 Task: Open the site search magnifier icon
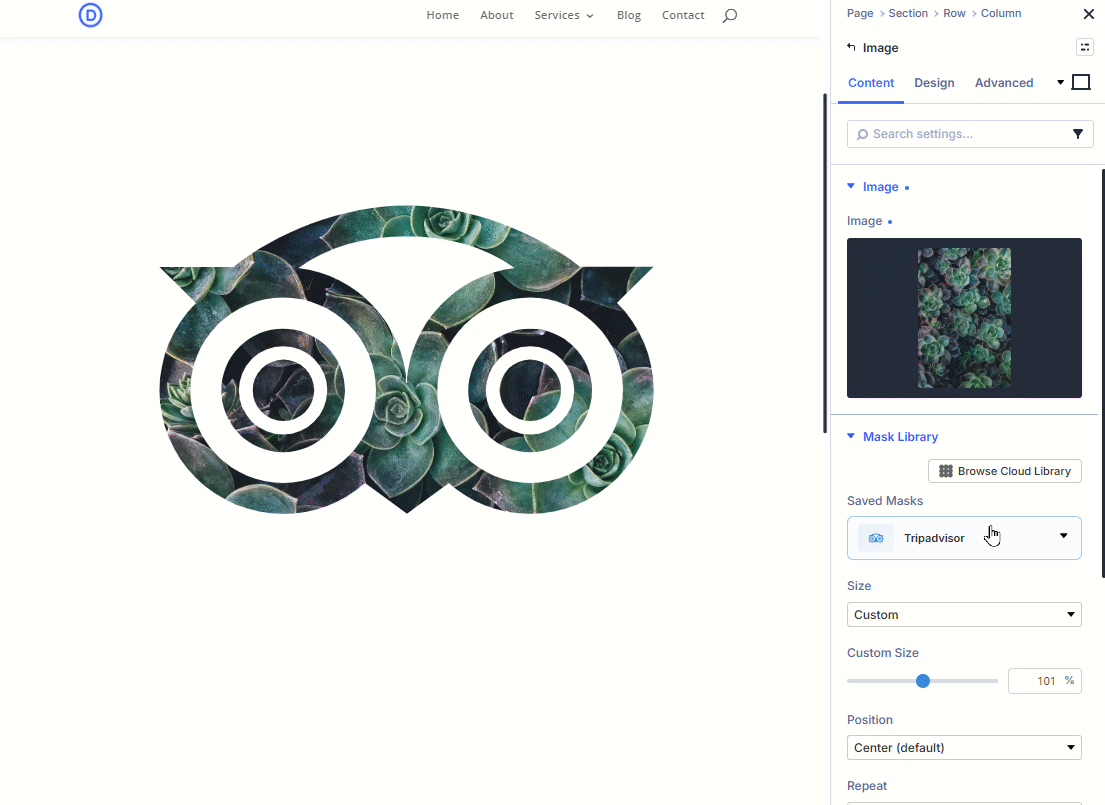click(730, 16)
